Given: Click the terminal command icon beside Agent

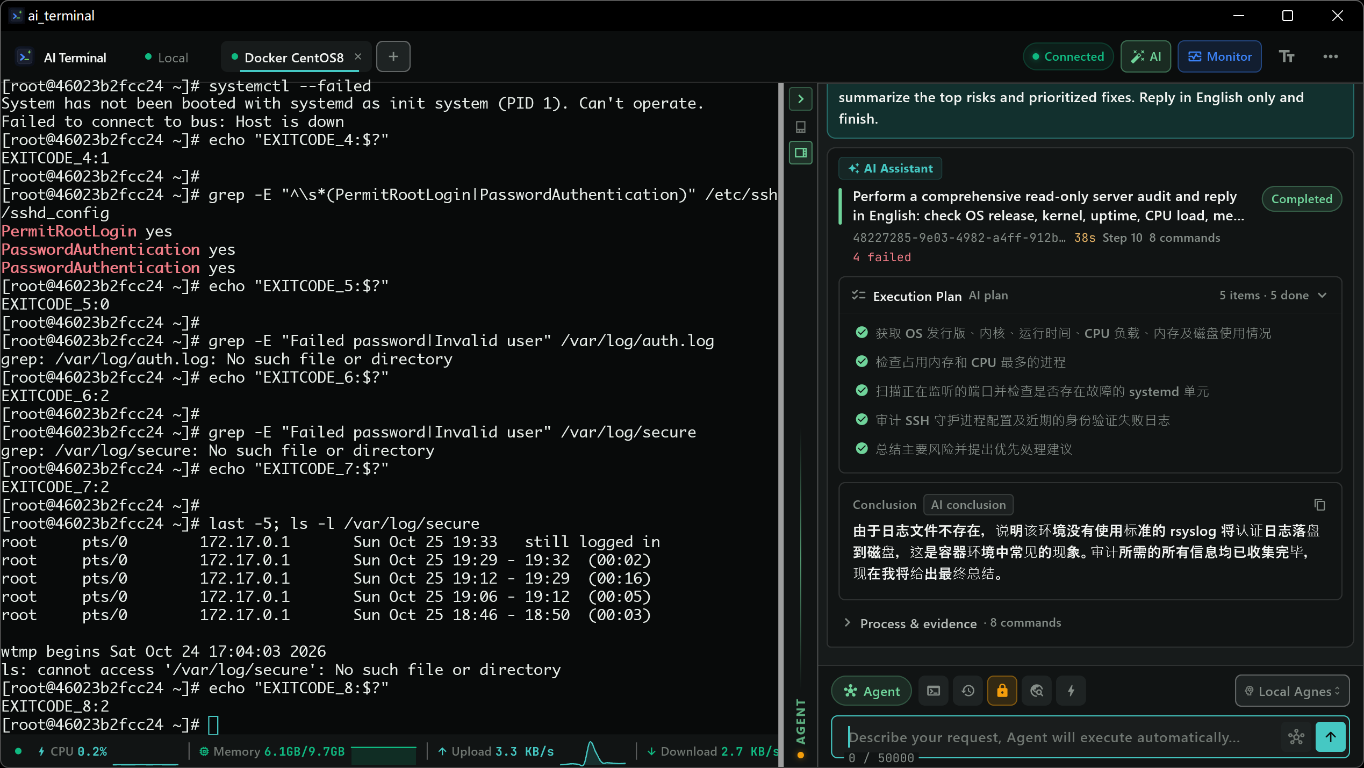Looking at the screenshot, I should tap(933, 691).
